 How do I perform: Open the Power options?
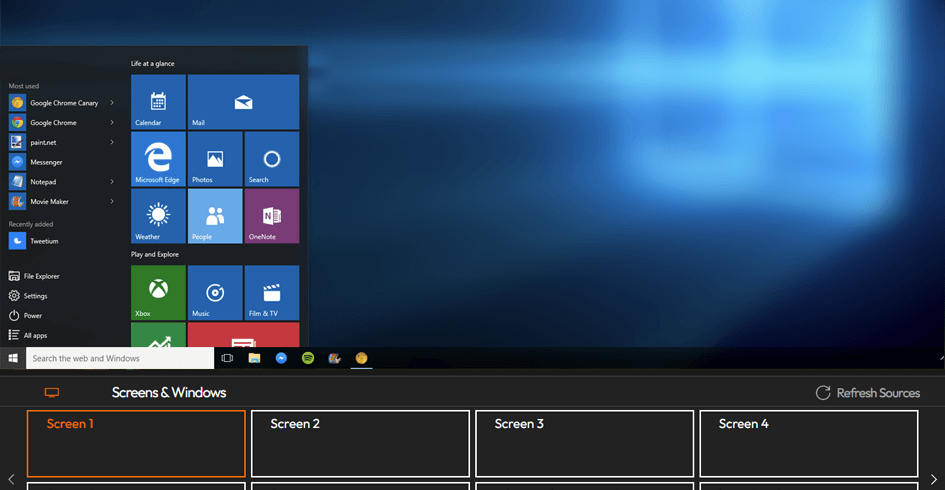click(x=32, y=315)
